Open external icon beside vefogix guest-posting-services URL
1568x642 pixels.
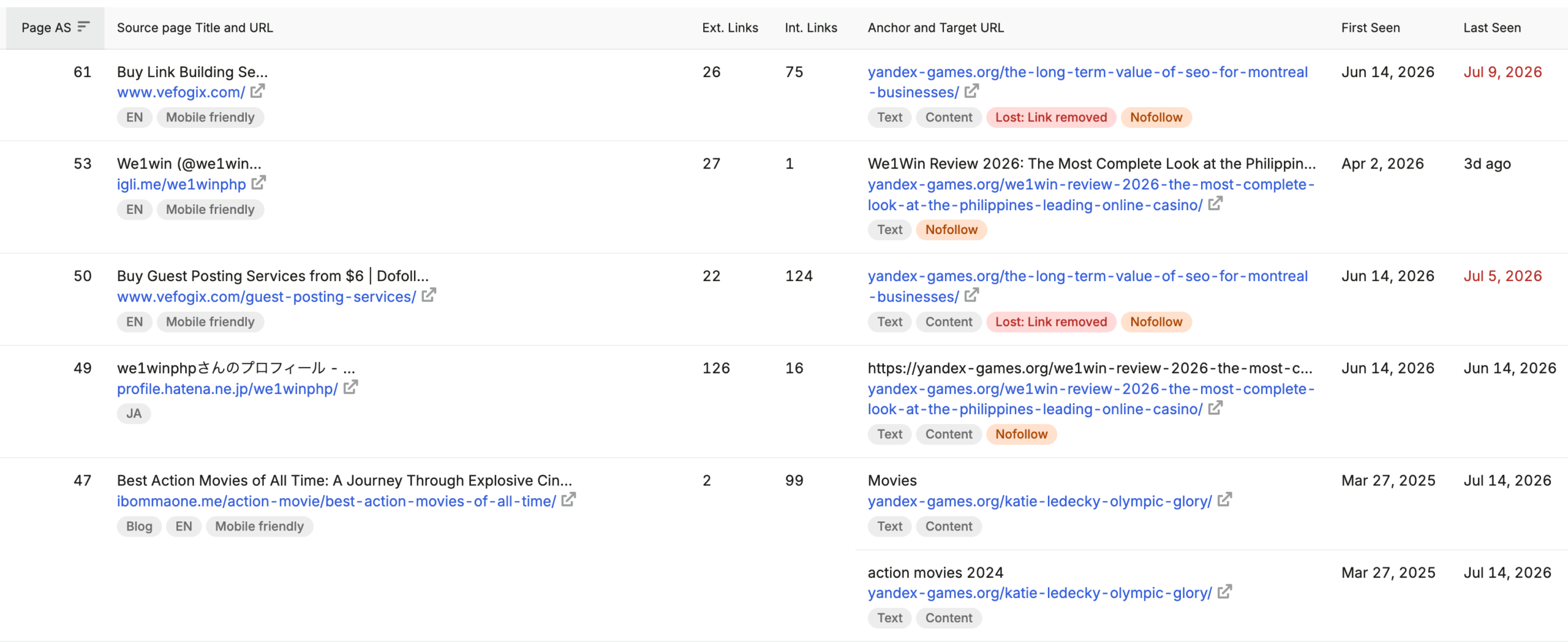(x=429, y=296)
